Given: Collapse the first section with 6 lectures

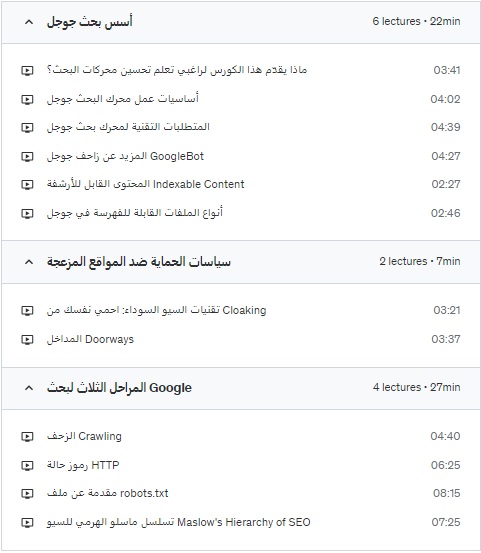Looking at the screenshot, I should 29,22.
